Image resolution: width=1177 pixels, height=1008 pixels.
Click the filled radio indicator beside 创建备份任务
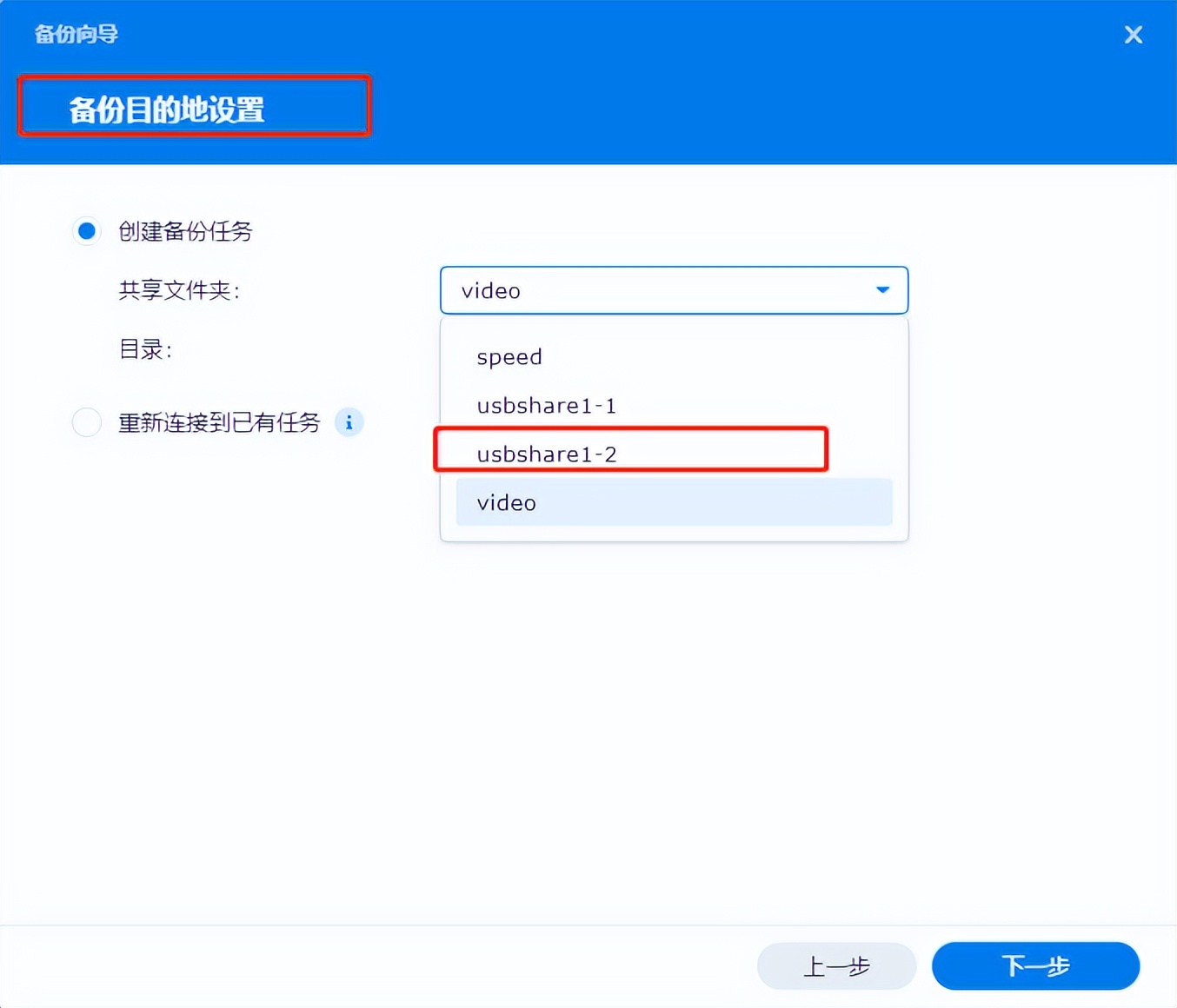coord(86,231)
